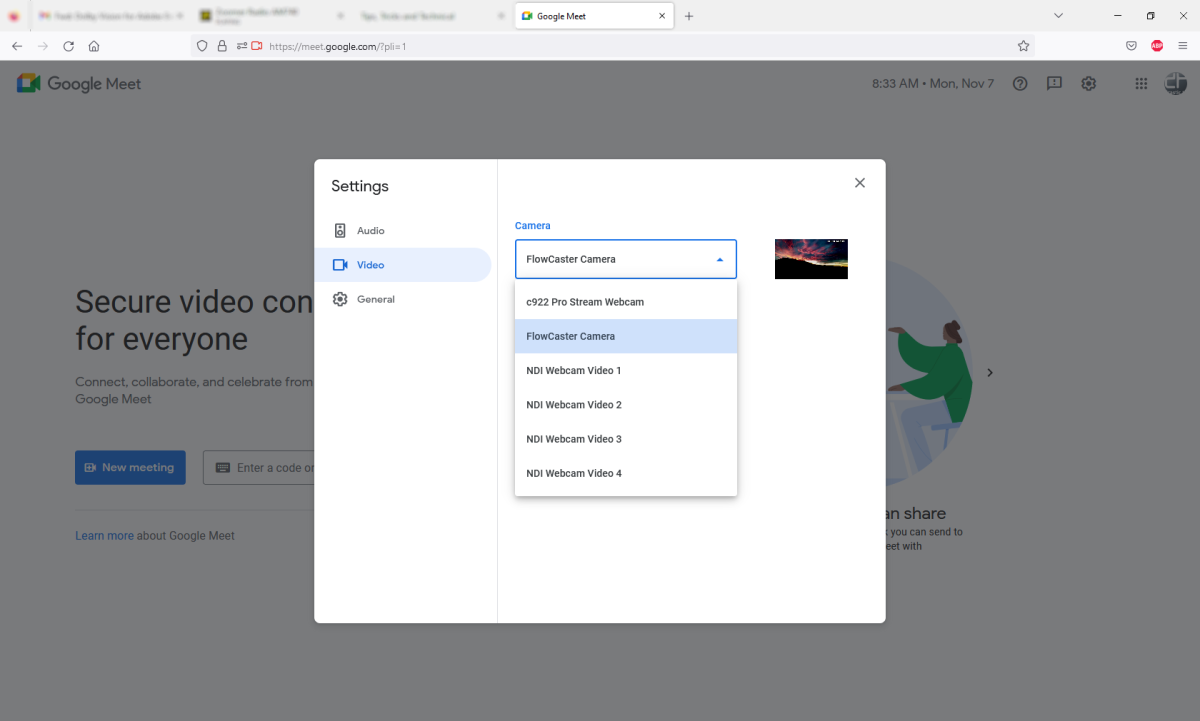
Task: Choose NDI Webcam Video 3
Action: click(626, 439)
